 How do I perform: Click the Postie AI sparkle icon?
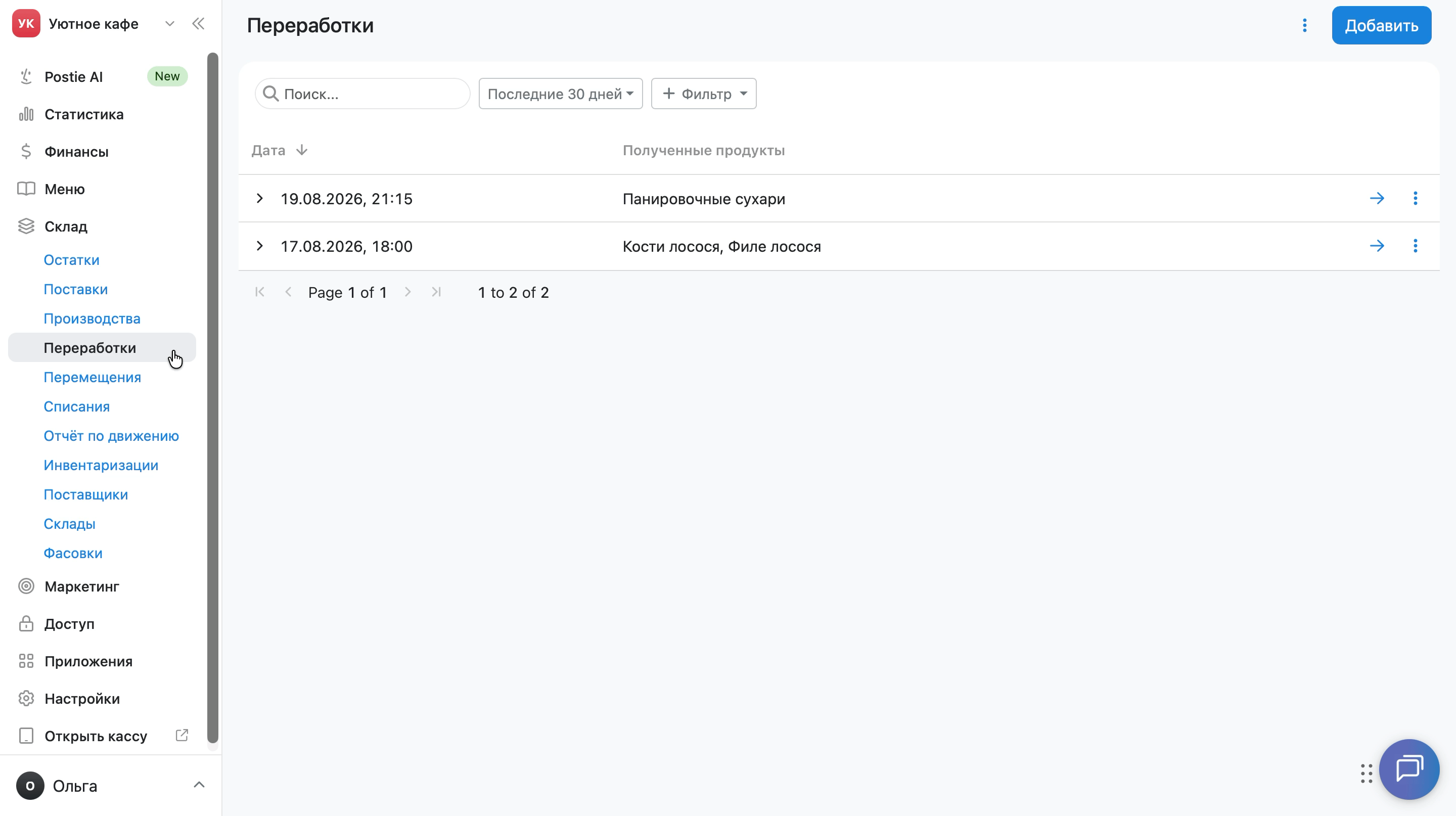click(26, 76)
